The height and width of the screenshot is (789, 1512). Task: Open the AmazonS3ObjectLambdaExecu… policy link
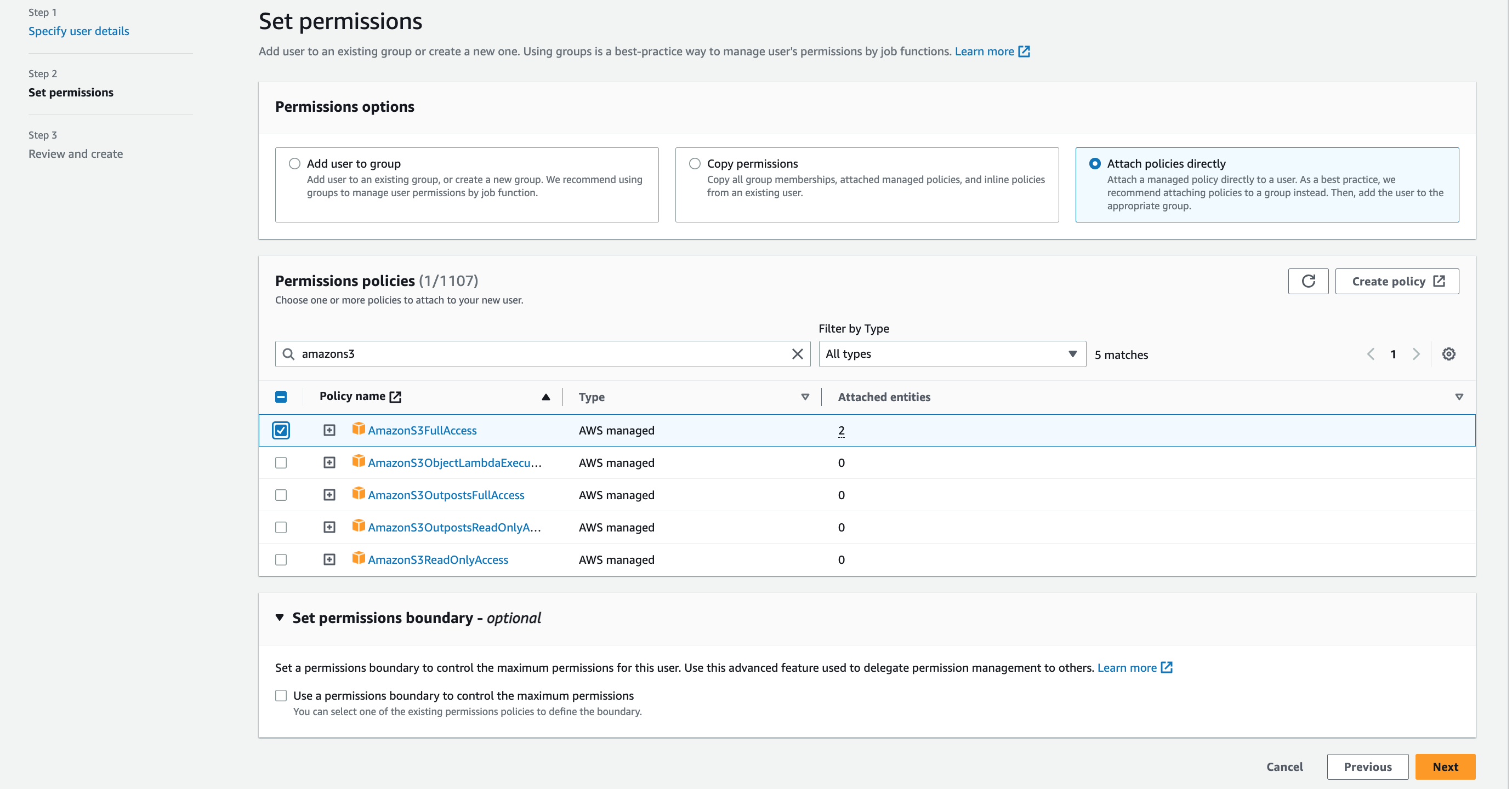[x=454, y=463]
